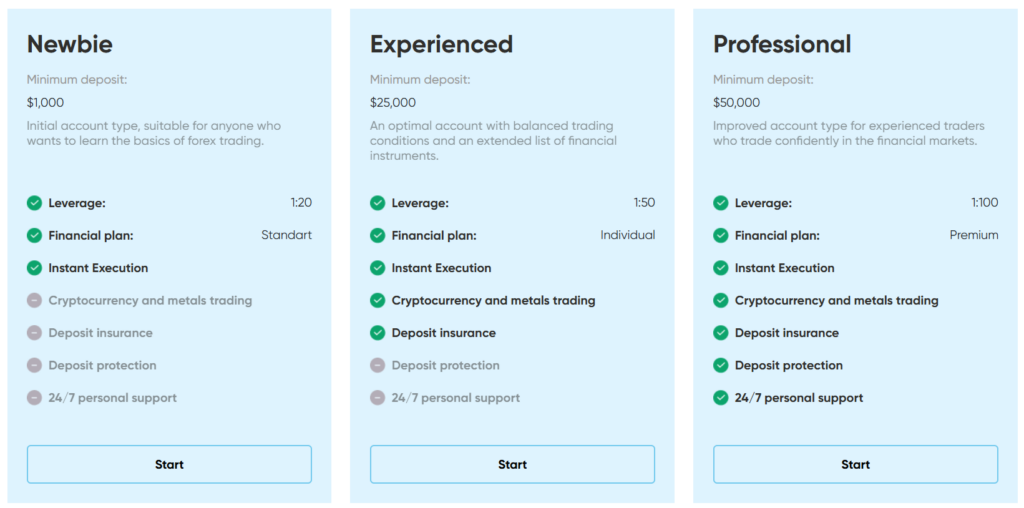Click the $25,000 minimum deposit amount

(393, 102)
